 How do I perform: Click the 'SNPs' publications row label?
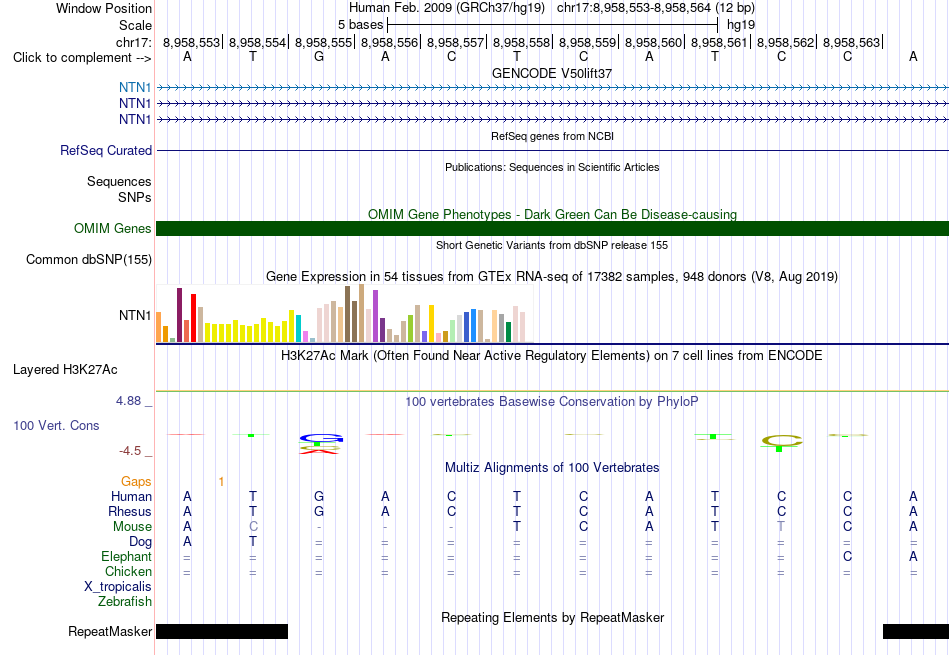pyautogui.click(x=135, y=198)
